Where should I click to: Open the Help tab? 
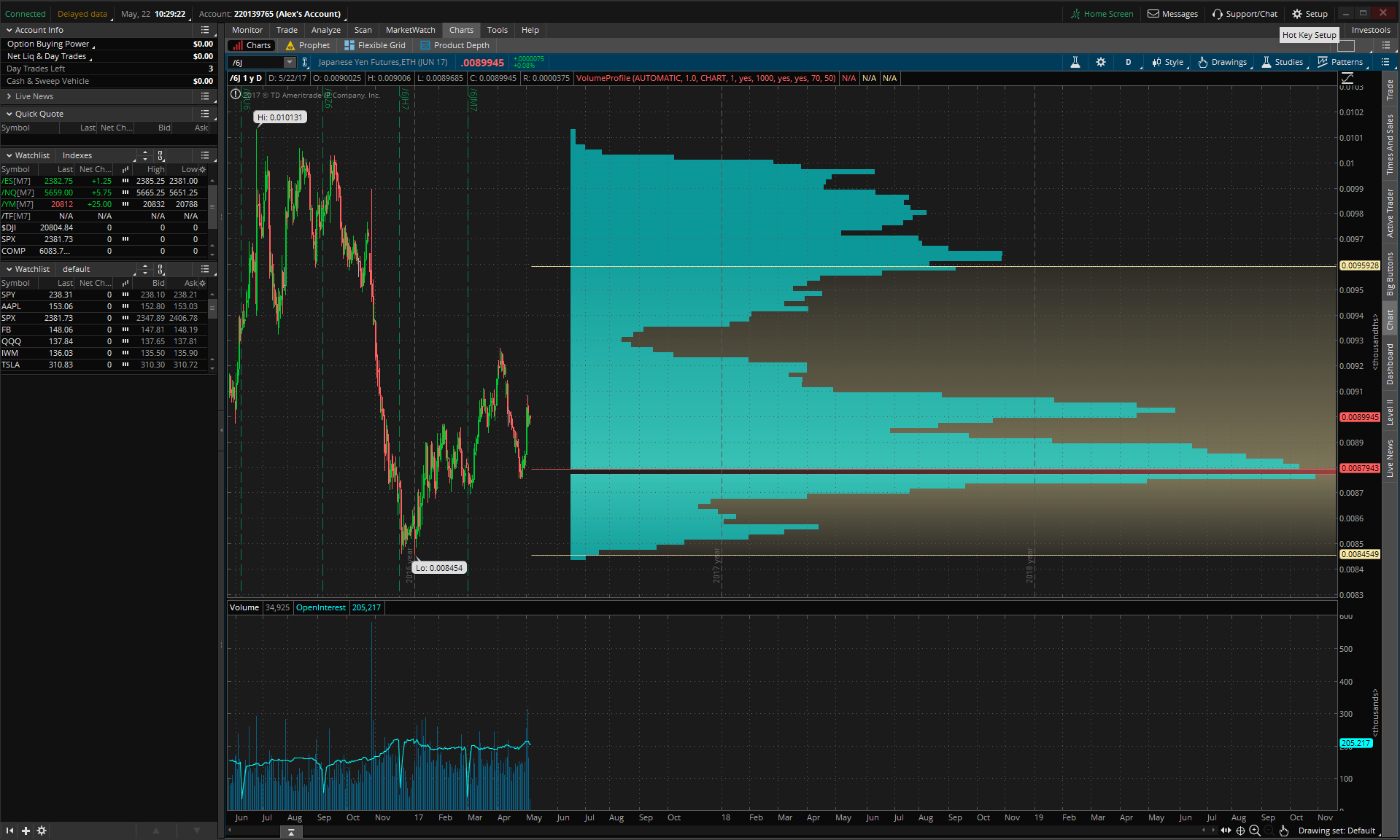530,30
